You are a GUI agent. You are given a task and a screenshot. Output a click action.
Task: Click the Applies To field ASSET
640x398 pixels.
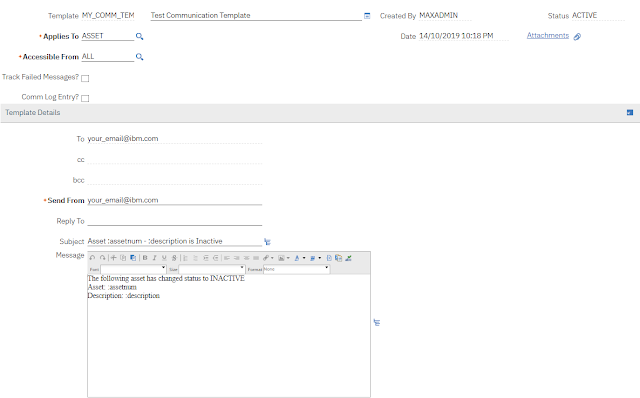pyautogui.click(x=108, y=36)
